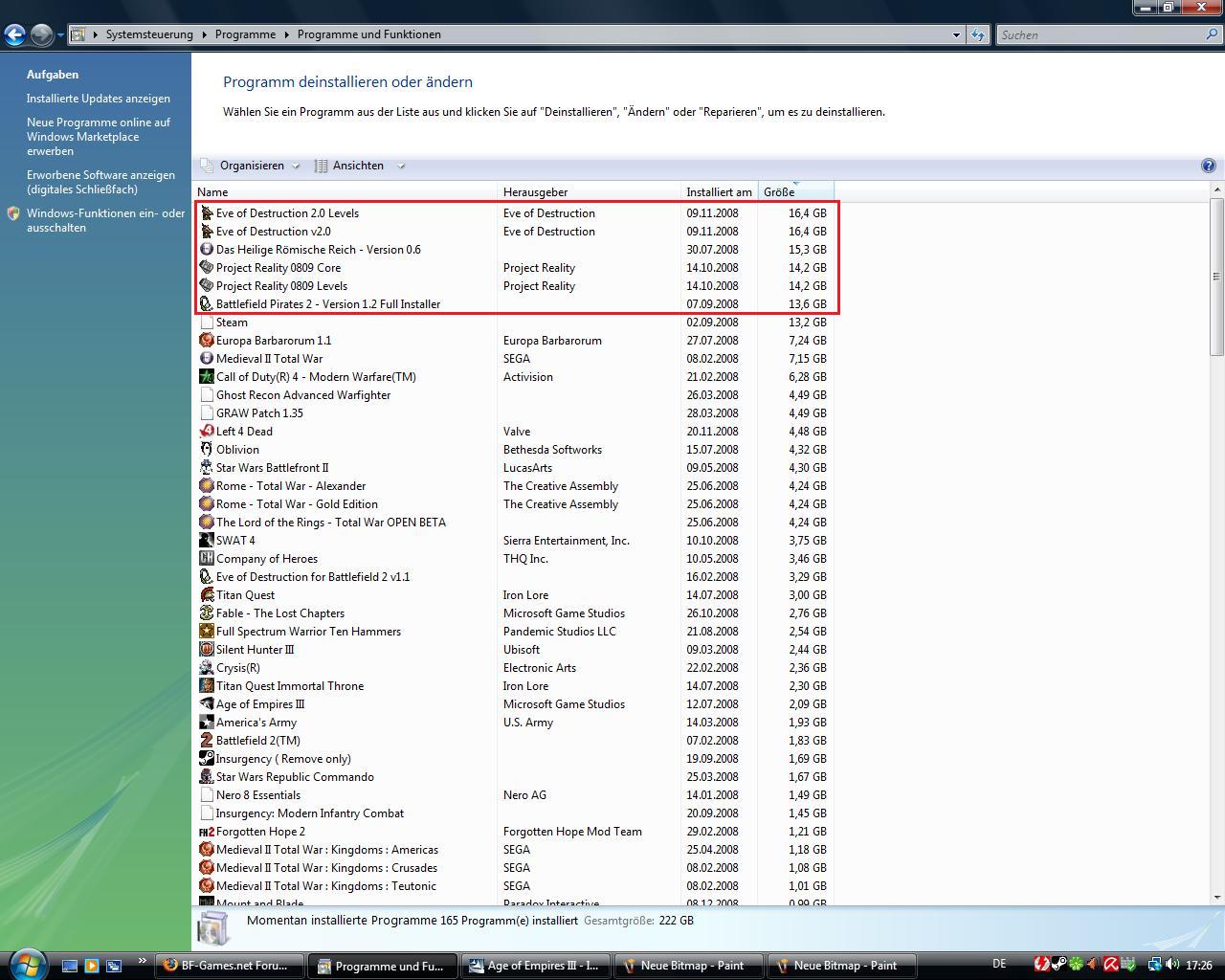Click the Project Reality 0809 Core icon
Image resolution: width=1225 pixels, height=980 pixels.
point(206,268)
